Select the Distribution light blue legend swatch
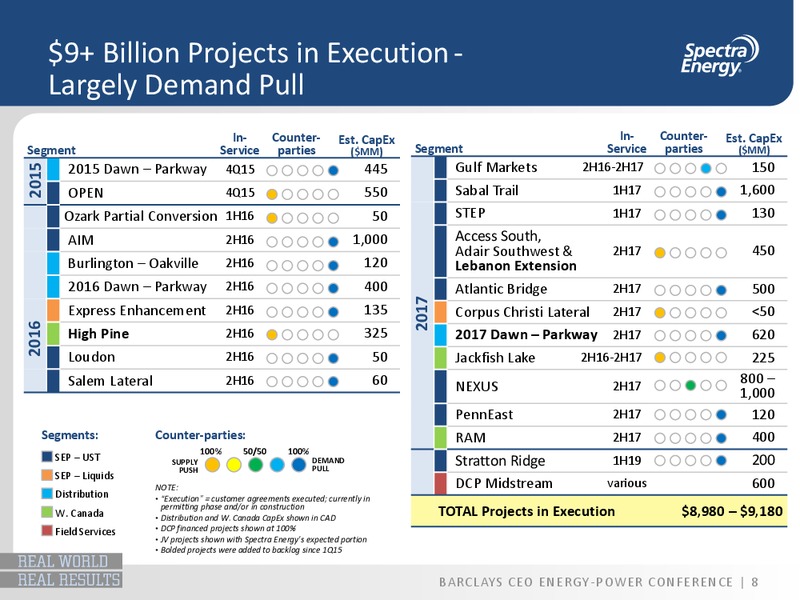The height and width of the screenshot is (600, 800). (x=47, y=493)
